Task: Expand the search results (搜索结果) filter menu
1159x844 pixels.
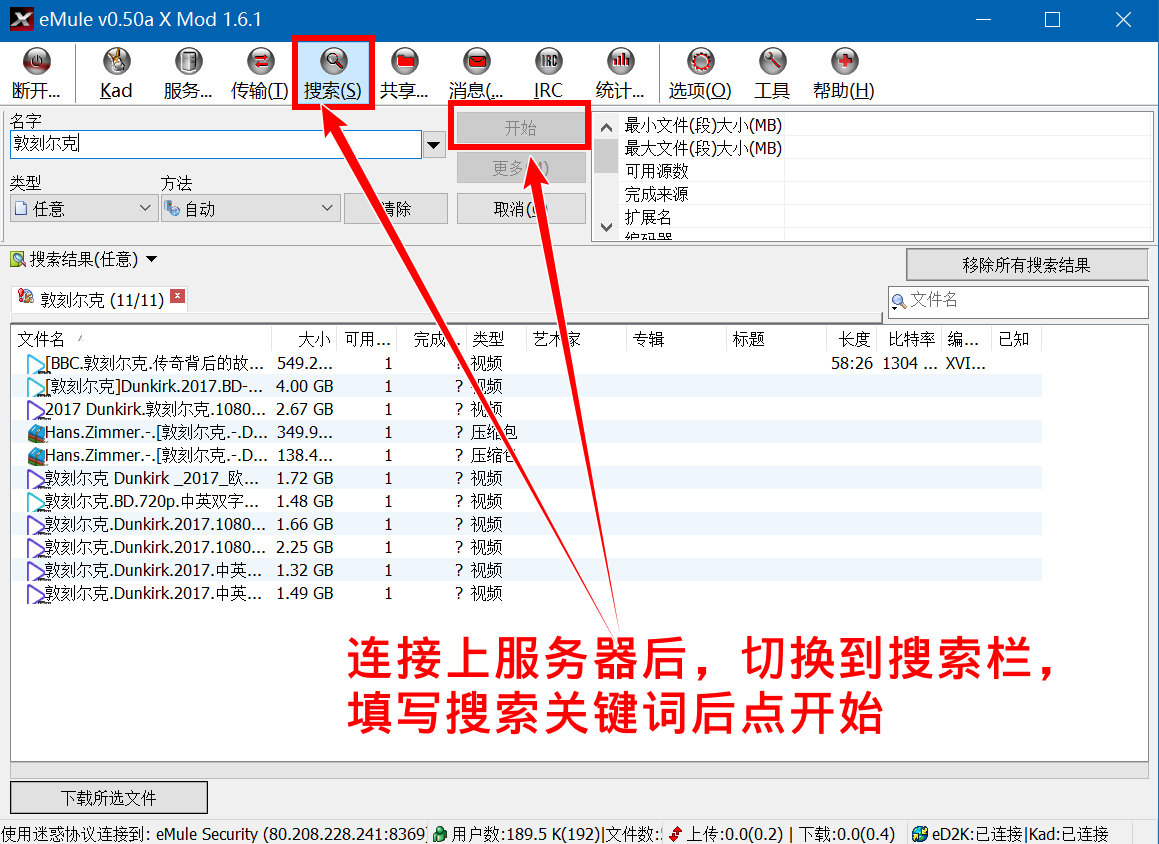Action: (152, 260)
